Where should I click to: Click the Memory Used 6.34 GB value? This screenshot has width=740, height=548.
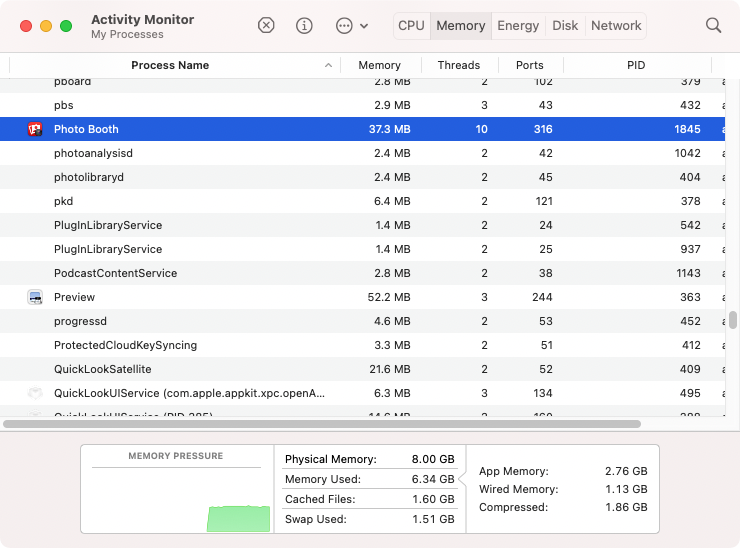click(433, 479)
